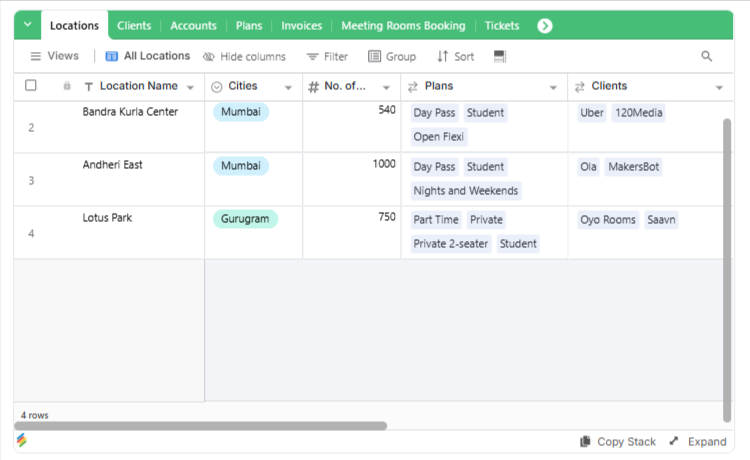Open the Views menu
Screen dimensions: 750x460
click(x=55, y=56)
